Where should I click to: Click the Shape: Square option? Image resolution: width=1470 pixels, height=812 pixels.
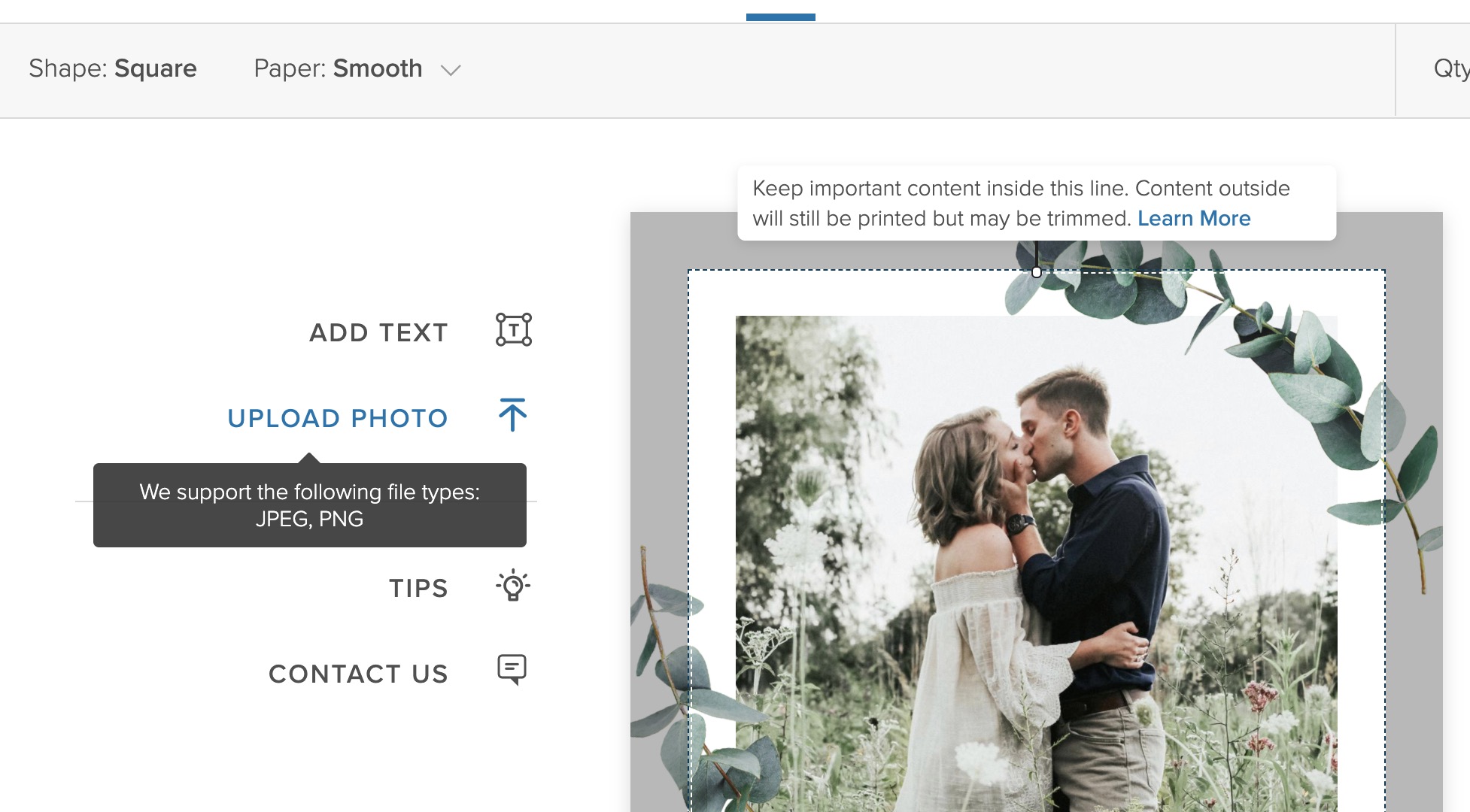(113, 68)
